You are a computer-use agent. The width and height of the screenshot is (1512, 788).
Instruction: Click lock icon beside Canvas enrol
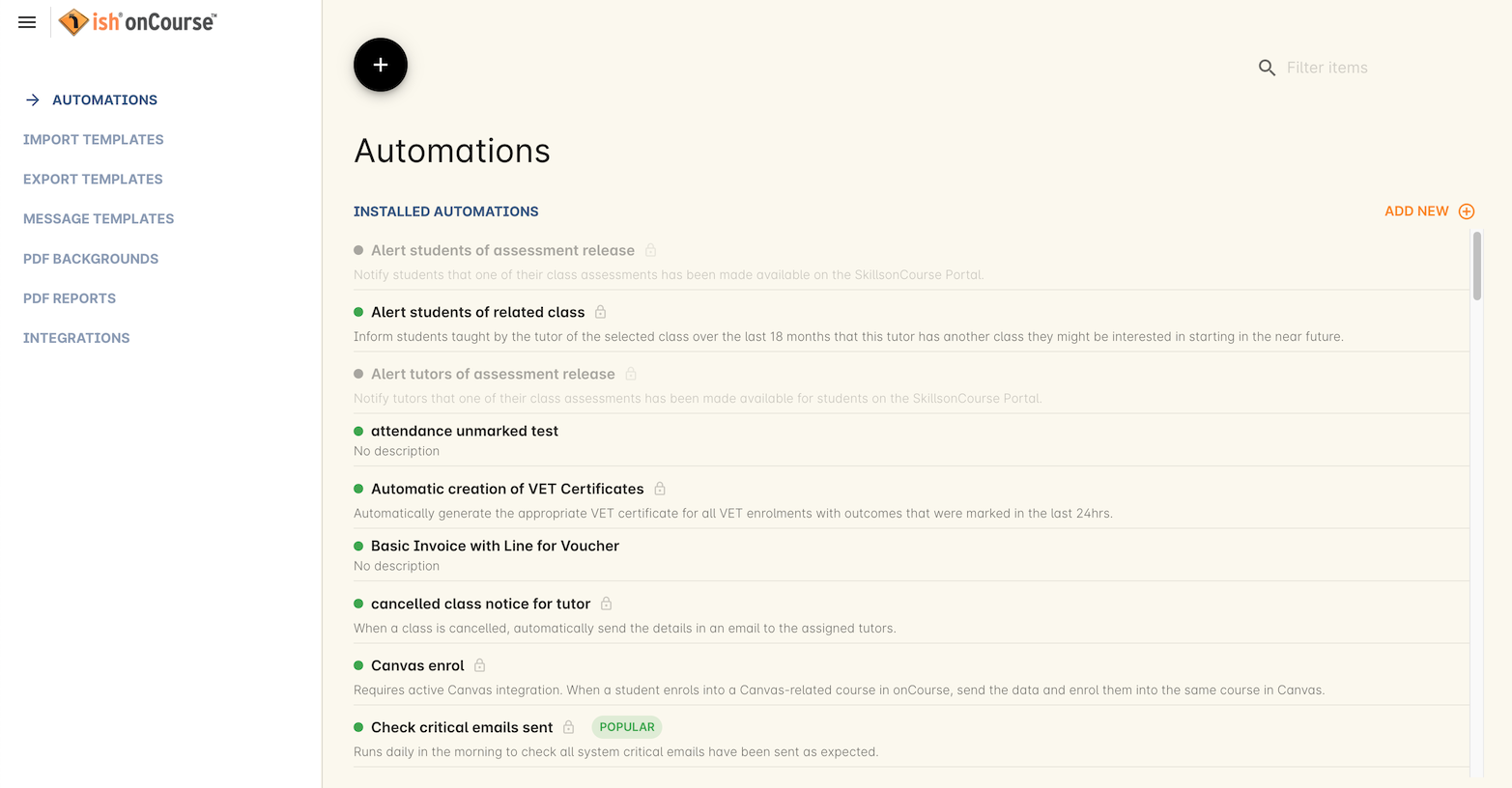(480, 665)
